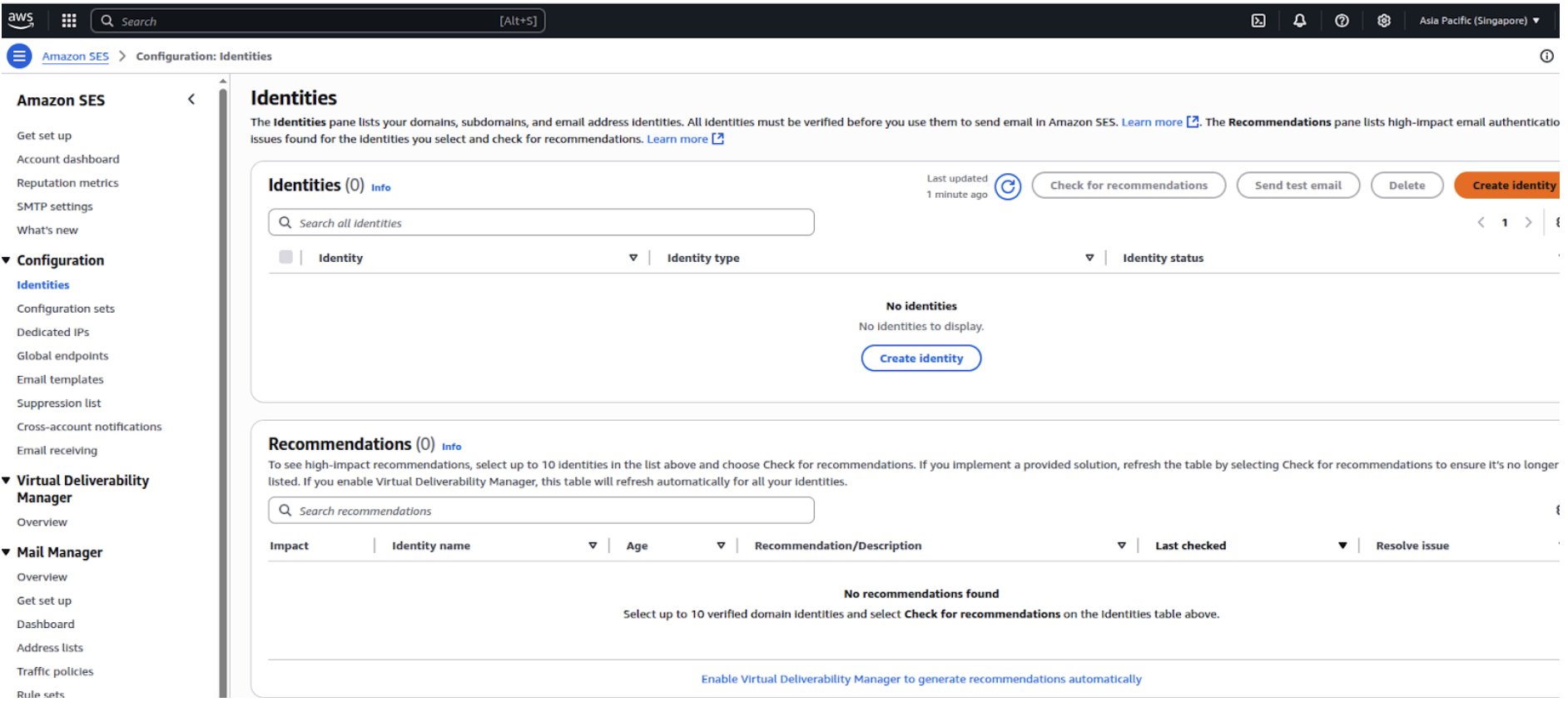Click the Delete button
The width and height of the screenshot is (1568, 702).
pos(1407,185)
